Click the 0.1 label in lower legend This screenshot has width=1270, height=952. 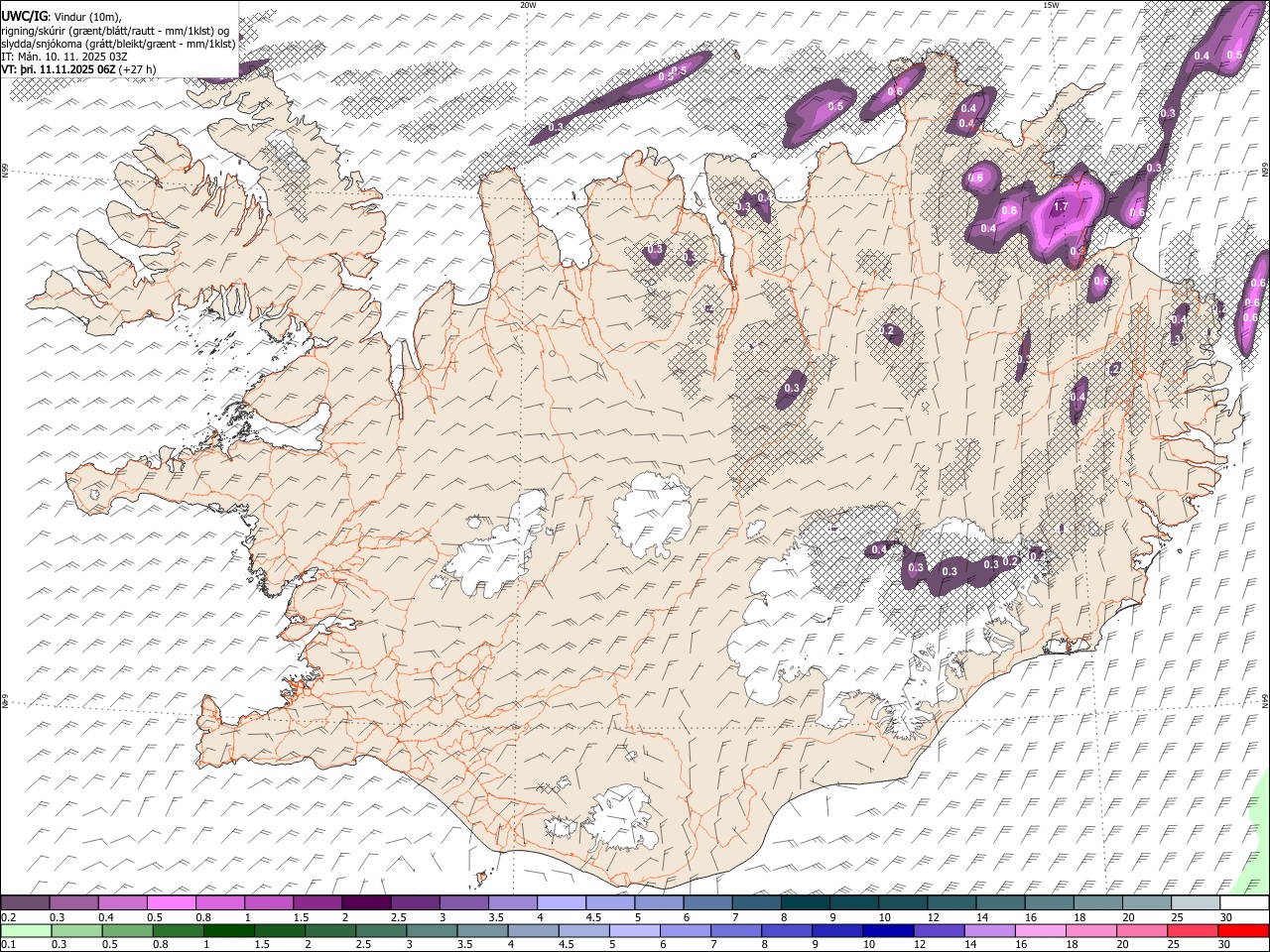click(x=9, y=944)
